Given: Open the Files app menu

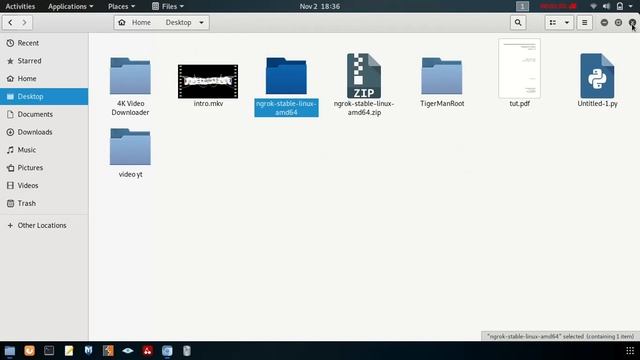Looking at the screenshot, I should pos(168,6).
